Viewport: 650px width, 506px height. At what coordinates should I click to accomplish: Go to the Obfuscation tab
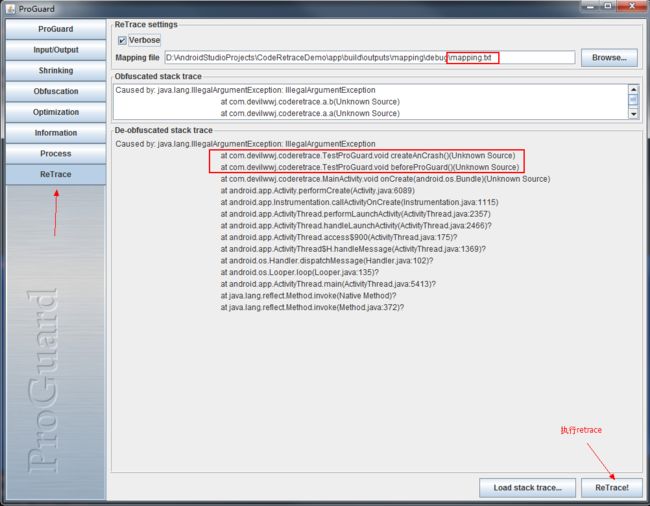(x=56, y=91)
